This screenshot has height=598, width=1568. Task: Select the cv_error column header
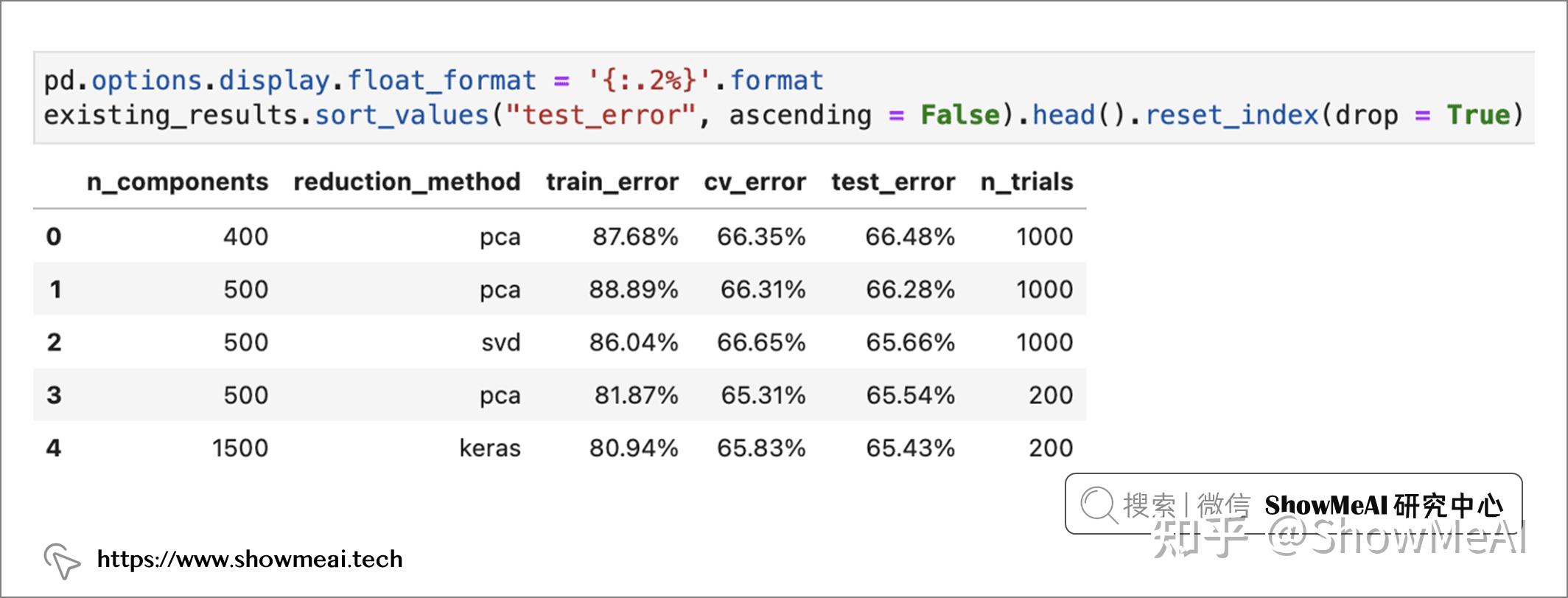click(755, 182)
